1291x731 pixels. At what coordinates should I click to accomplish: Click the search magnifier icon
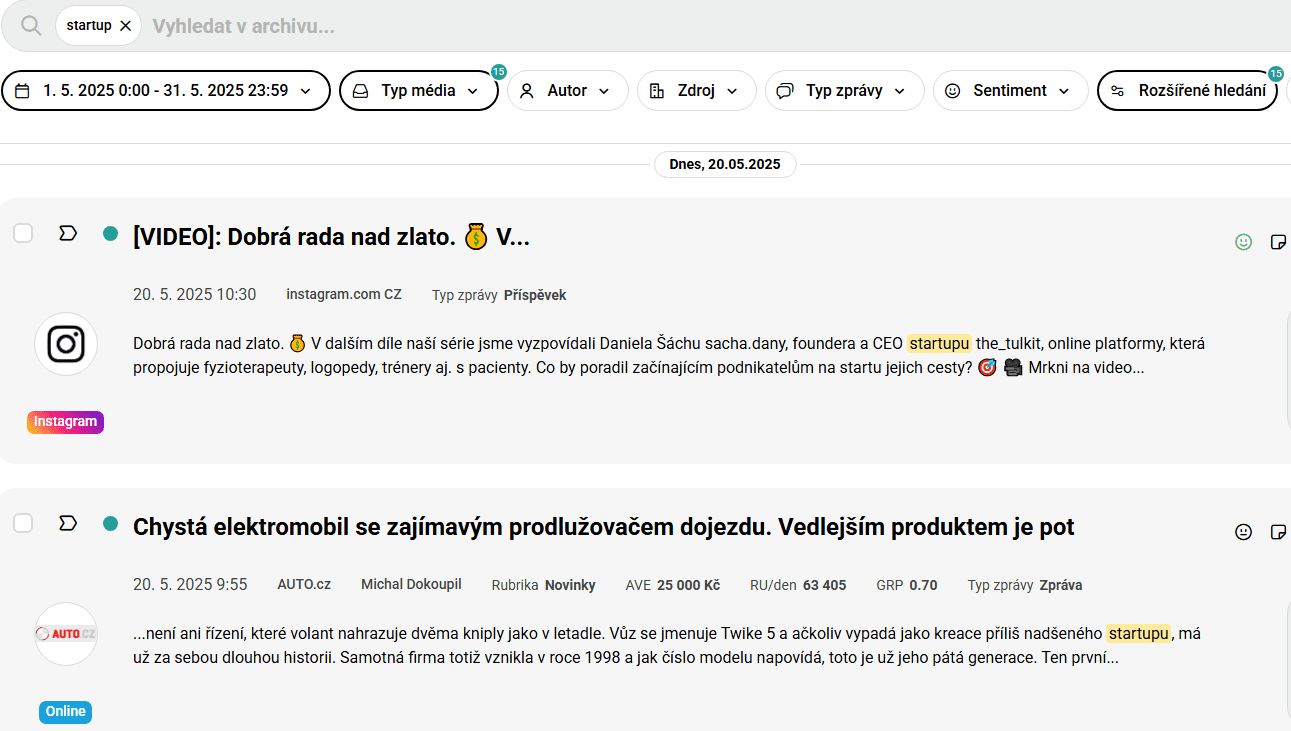click(x=31, y=26)
